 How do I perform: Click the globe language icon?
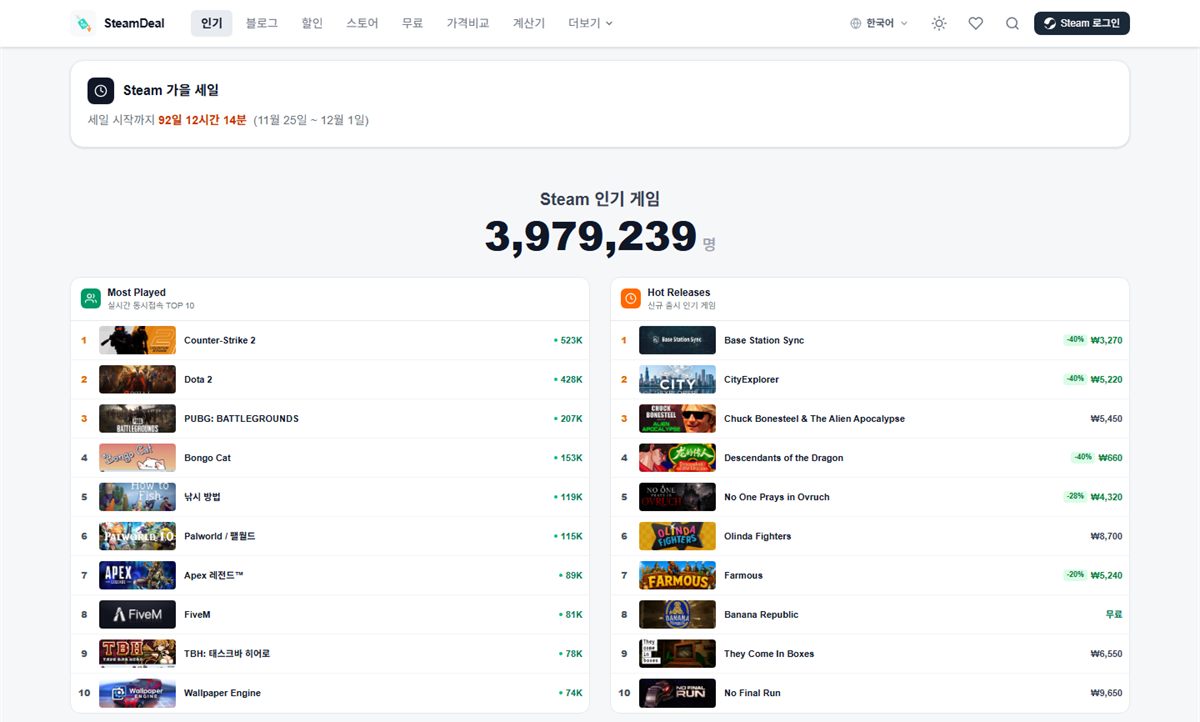855,23
